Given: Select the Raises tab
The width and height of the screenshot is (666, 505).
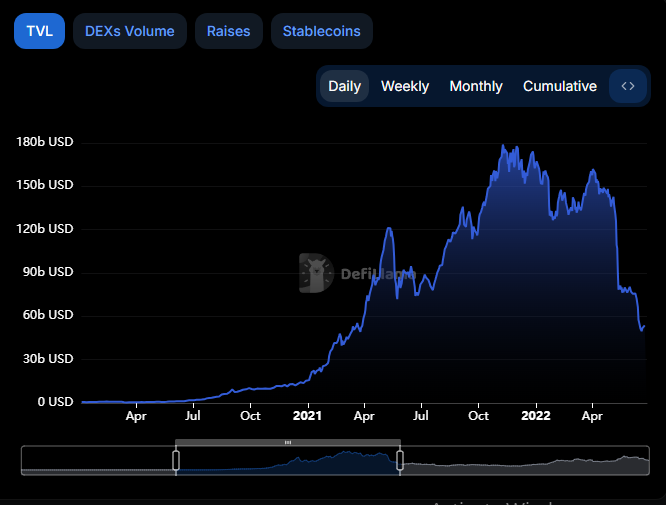Looking at the screenshot, I should (x=229, y=31).
